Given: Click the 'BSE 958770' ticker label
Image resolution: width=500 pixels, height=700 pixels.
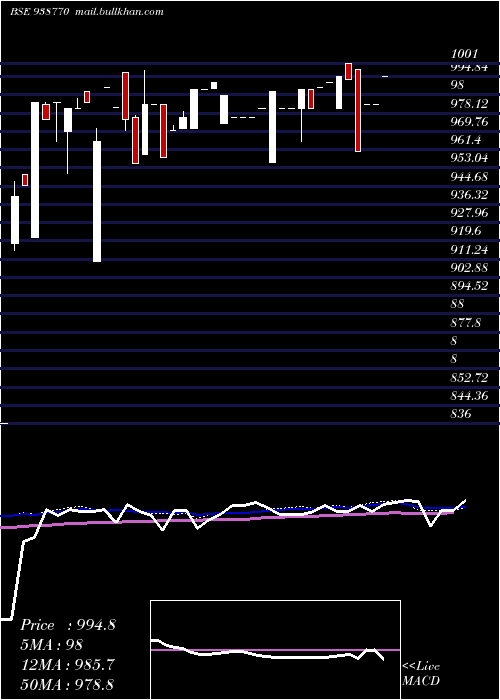Looking at the screenshot, I should pos(39,12).
